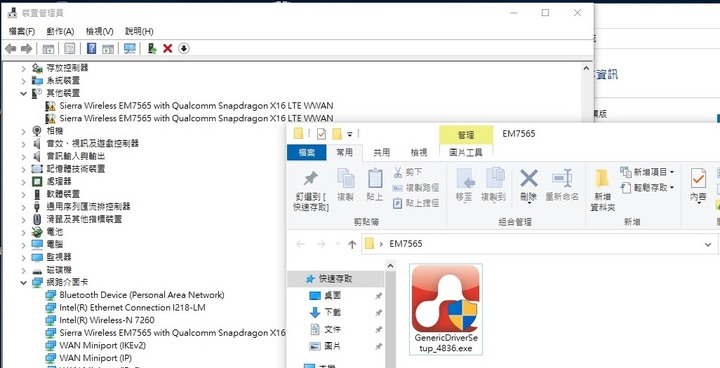This screenshot has height=368, width=720.
Task: Click the Update driver icon with green arrow
Action: pyautogui.click(x=152, y=48)
